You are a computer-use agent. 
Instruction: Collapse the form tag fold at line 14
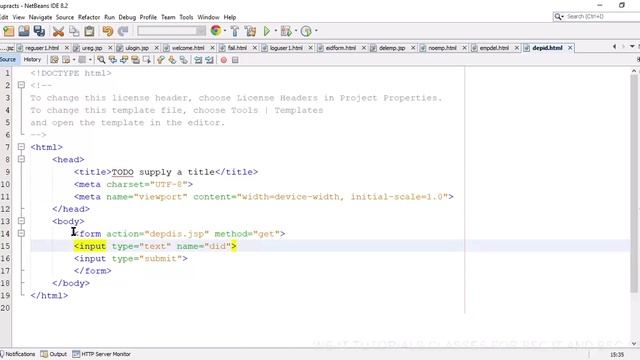coord(21,233)
